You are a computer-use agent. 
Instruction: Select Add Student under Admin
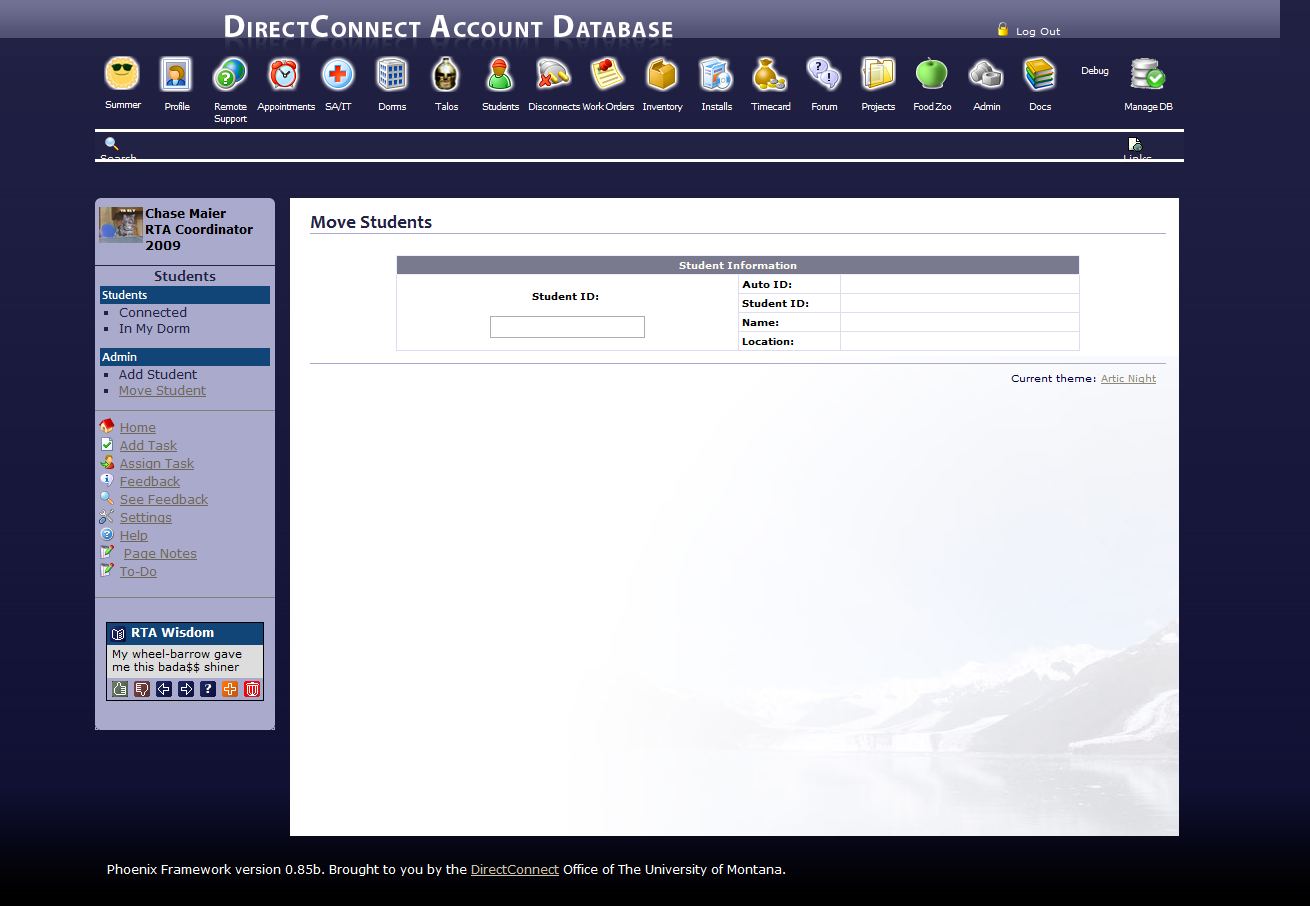coord(158,375)
